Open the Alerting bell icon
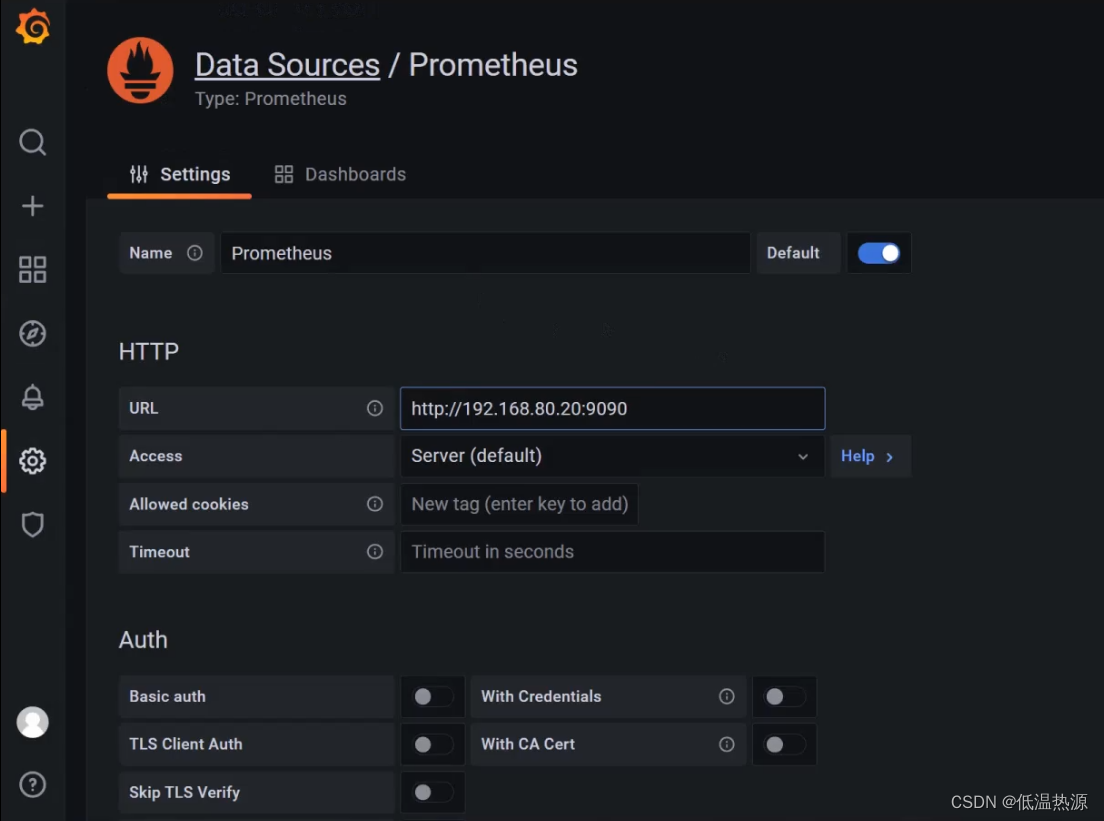 pyautogui.click(x=33, y=397)
